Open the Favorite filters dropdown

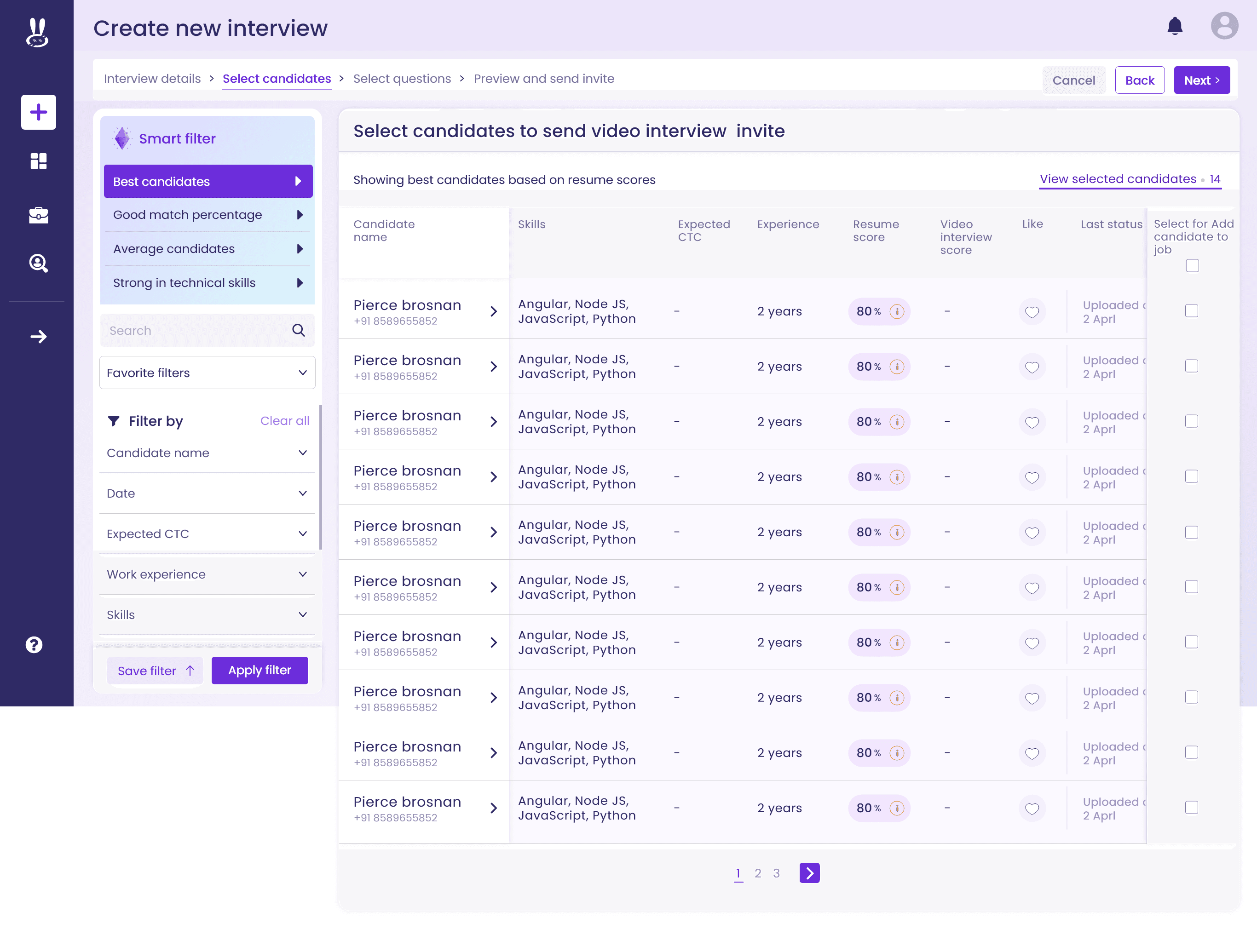pos(207,373)
